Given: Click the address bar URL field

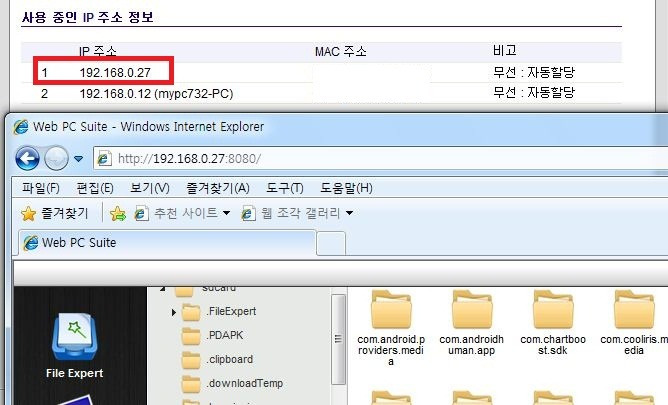Looking at the screenshot, I should click(381, 158).
